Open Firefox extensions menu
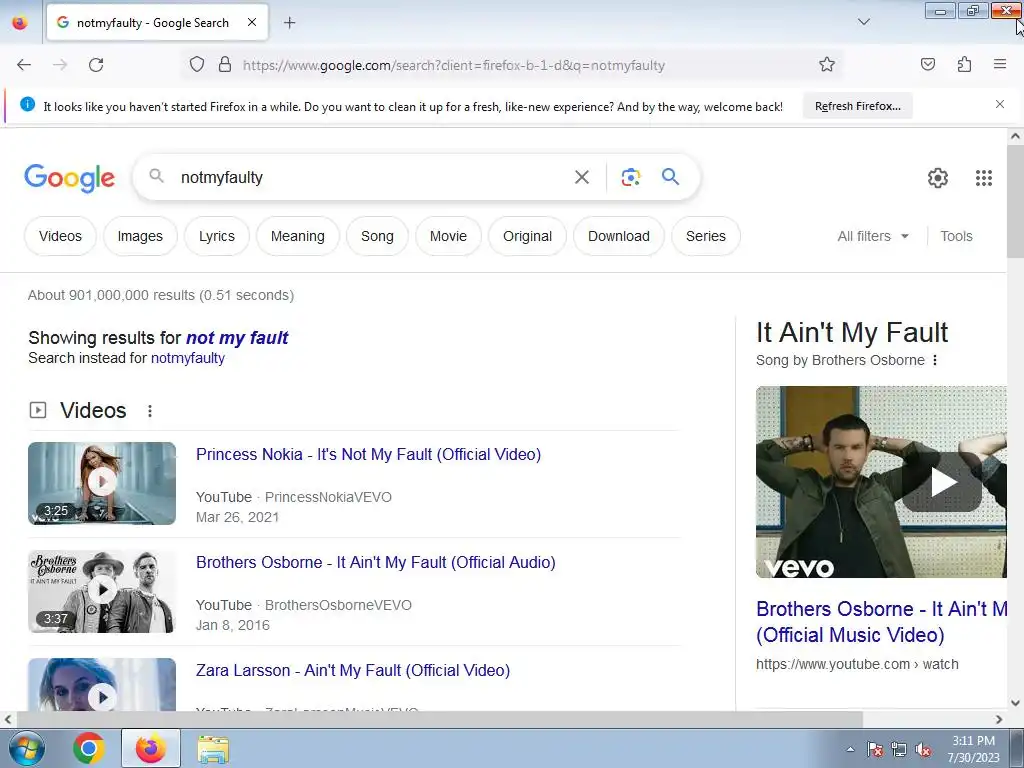Image resolution: width=1024 pixels, height=768 pixels. tap(964, 65)
